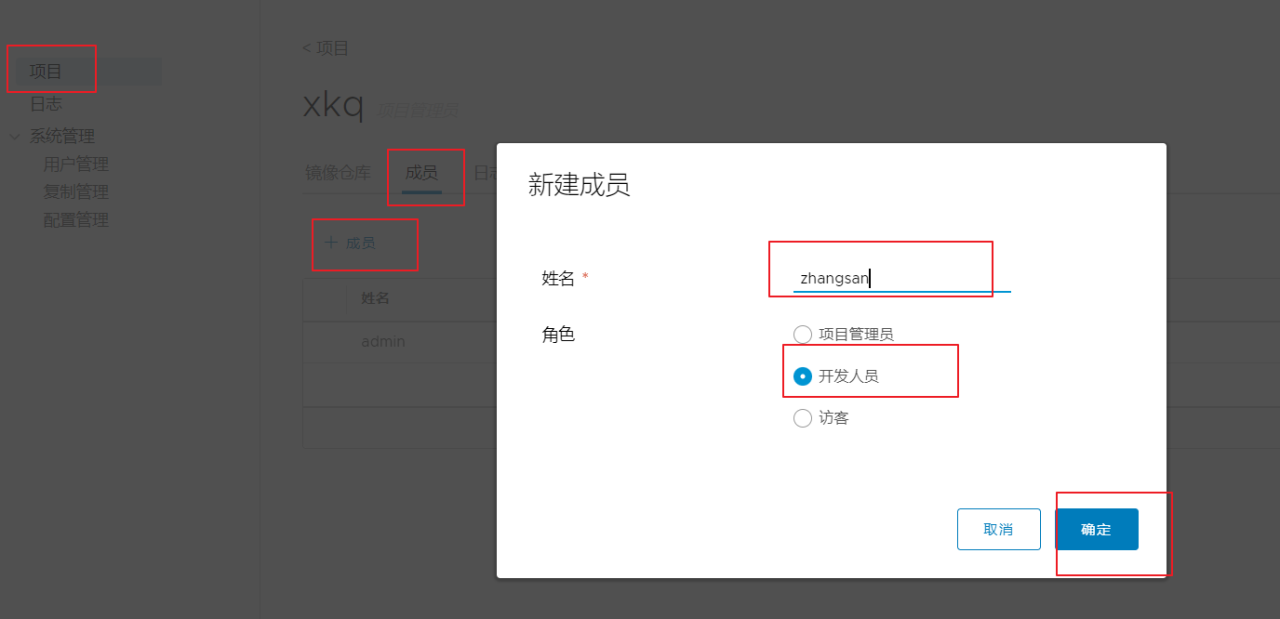Click the xkq project name heading
Viewport: 1280px width, 619px height.
[334, 105]
